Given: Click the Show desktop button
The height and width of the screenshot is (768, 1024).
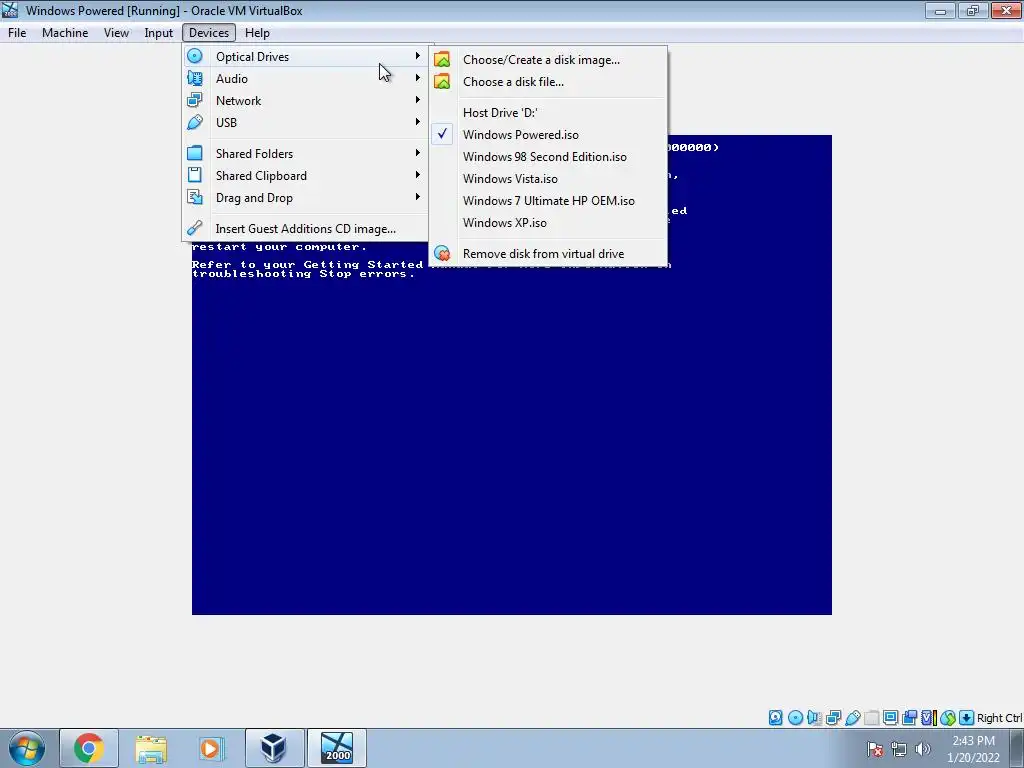Looking at the screenshot, I should pyautogui.click(x=1019, y=748).
